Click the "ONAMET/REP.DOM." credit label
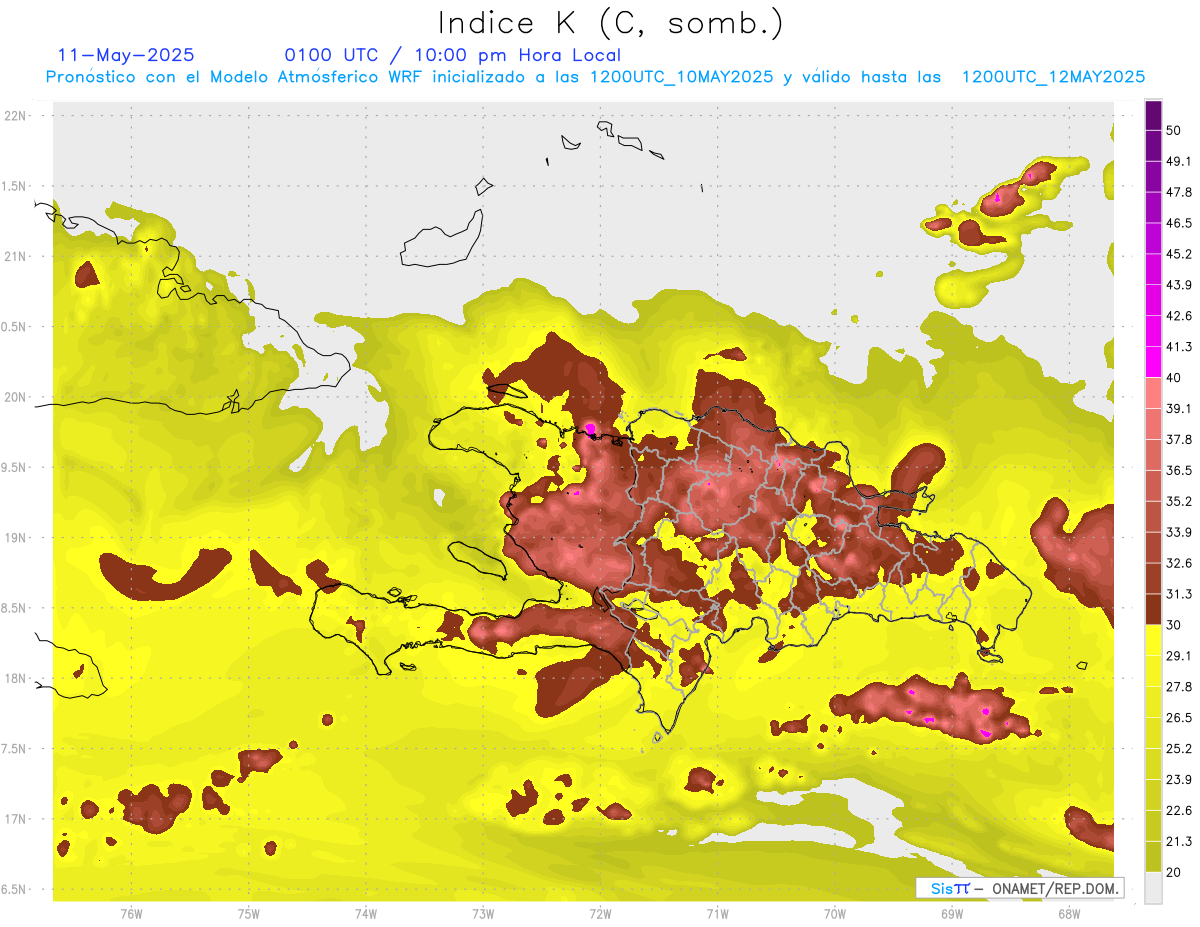The height and width of the screenshot is (927, 1200). point(1055,888)
